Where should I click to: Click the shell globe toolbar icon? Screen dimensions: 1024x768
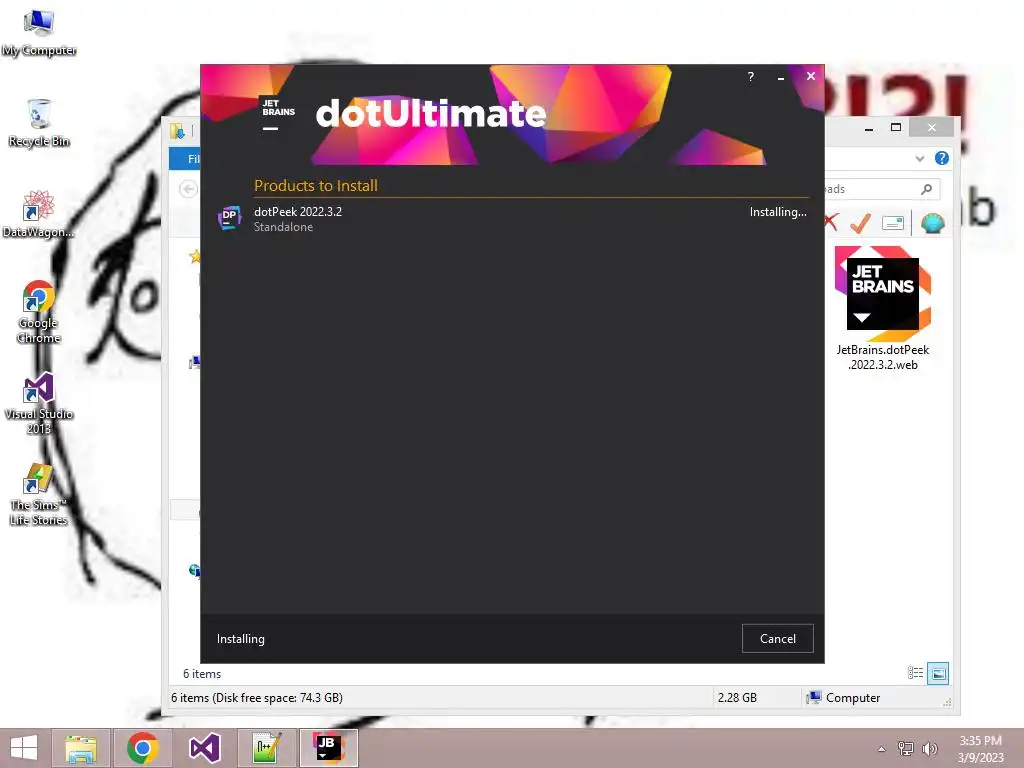click(x=933, y=223)
